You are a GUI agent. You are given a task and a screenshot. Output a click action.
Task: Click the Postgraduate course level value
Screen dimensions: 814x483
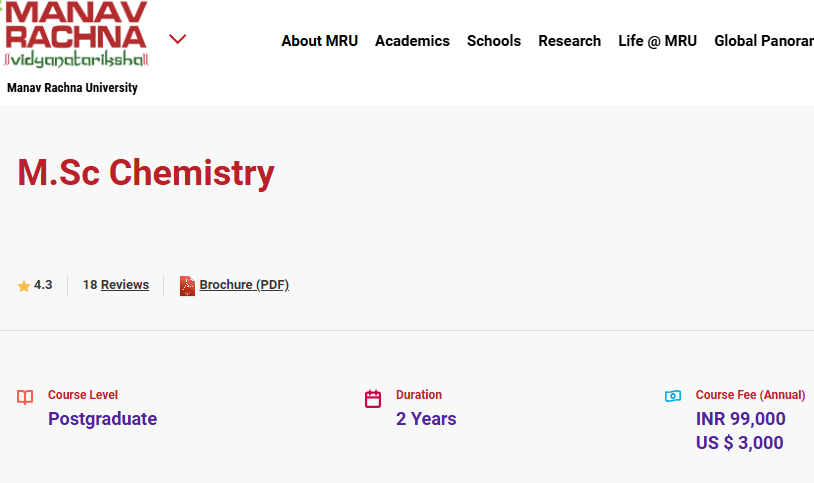pyautogui.click(x=102, y=419)
